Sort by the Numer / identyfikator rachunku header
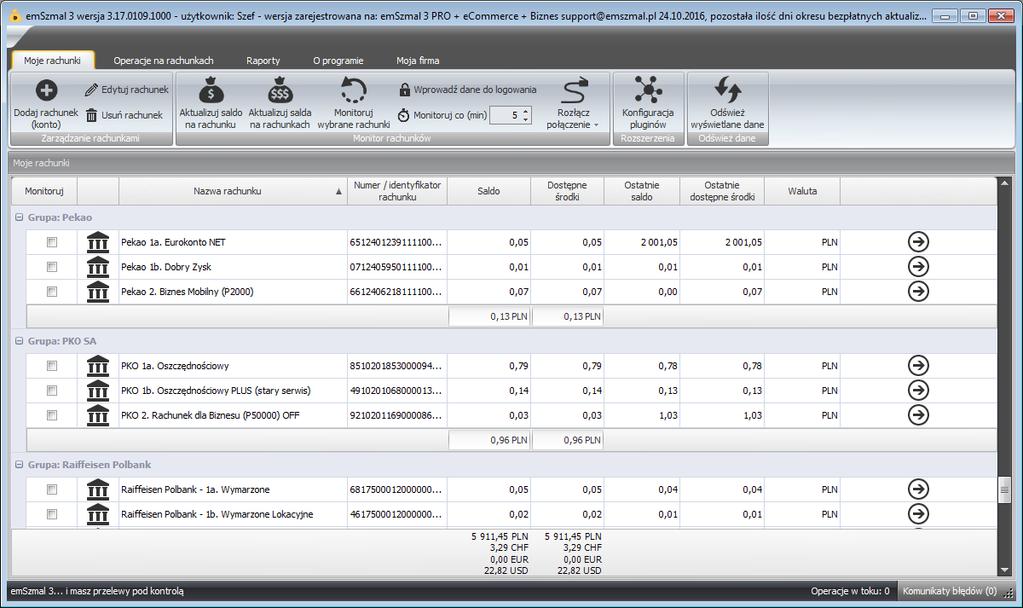Screen dimensions: 1023x608 tap(397, 191)
